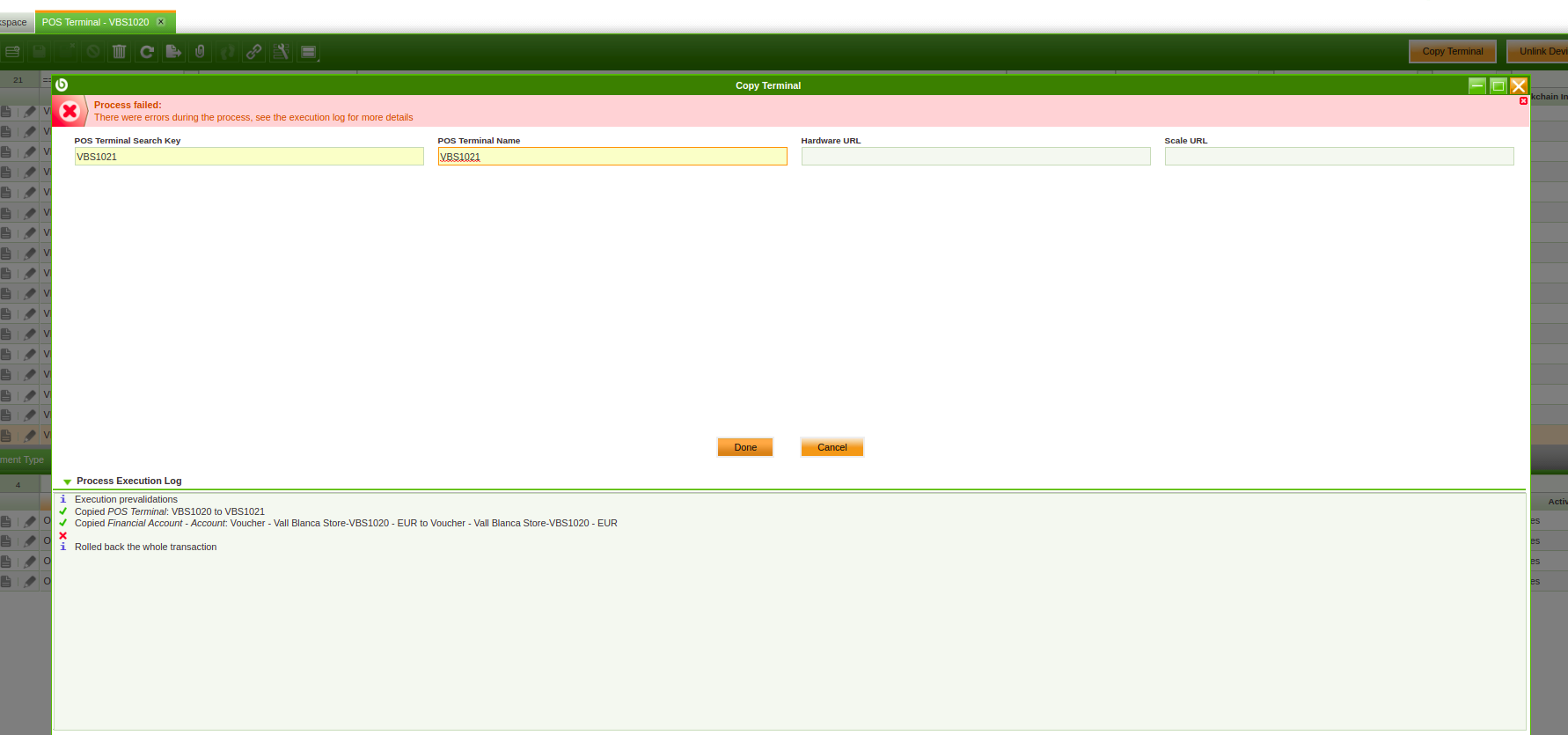Click the Openbravo logo in Copy Terminal title bar
The height and width of the screenshot is (735, 1568).
[x=62, y=85]
